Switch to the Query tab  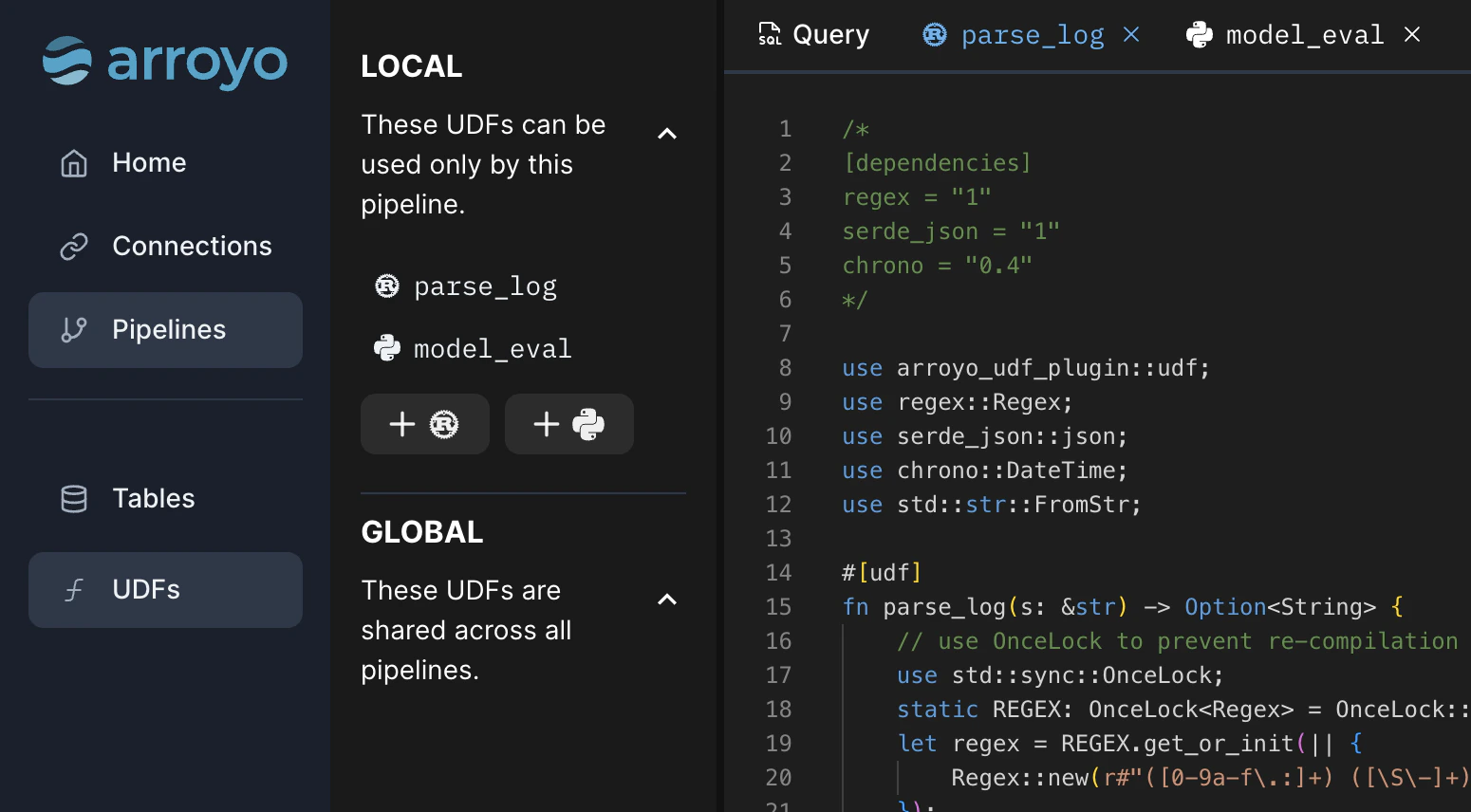[830, 34]
